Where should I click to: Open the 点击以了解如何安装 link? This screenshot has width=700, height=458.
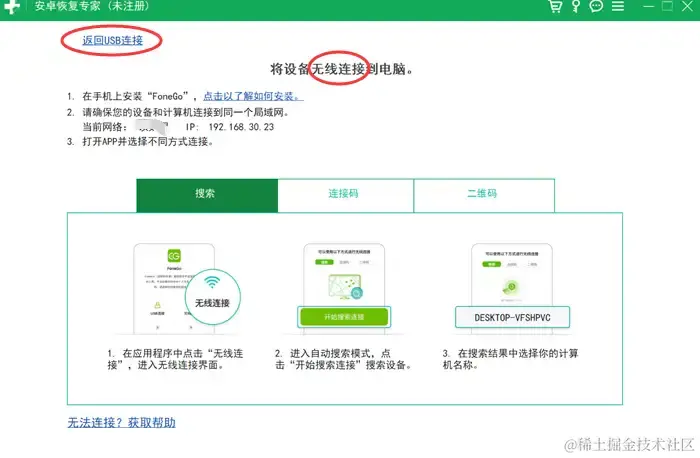click(x=253, y=96)
